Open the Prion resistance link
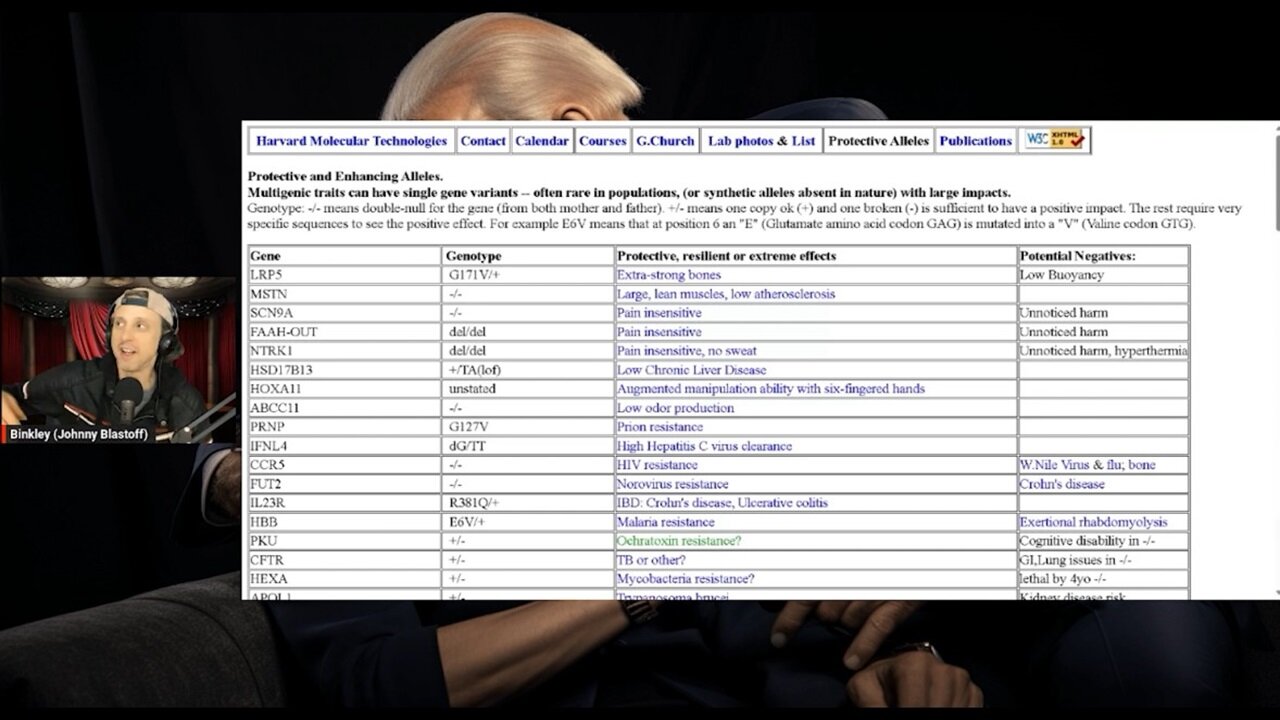The height and width of the screenshot is (720, 1280). (660, 427)
